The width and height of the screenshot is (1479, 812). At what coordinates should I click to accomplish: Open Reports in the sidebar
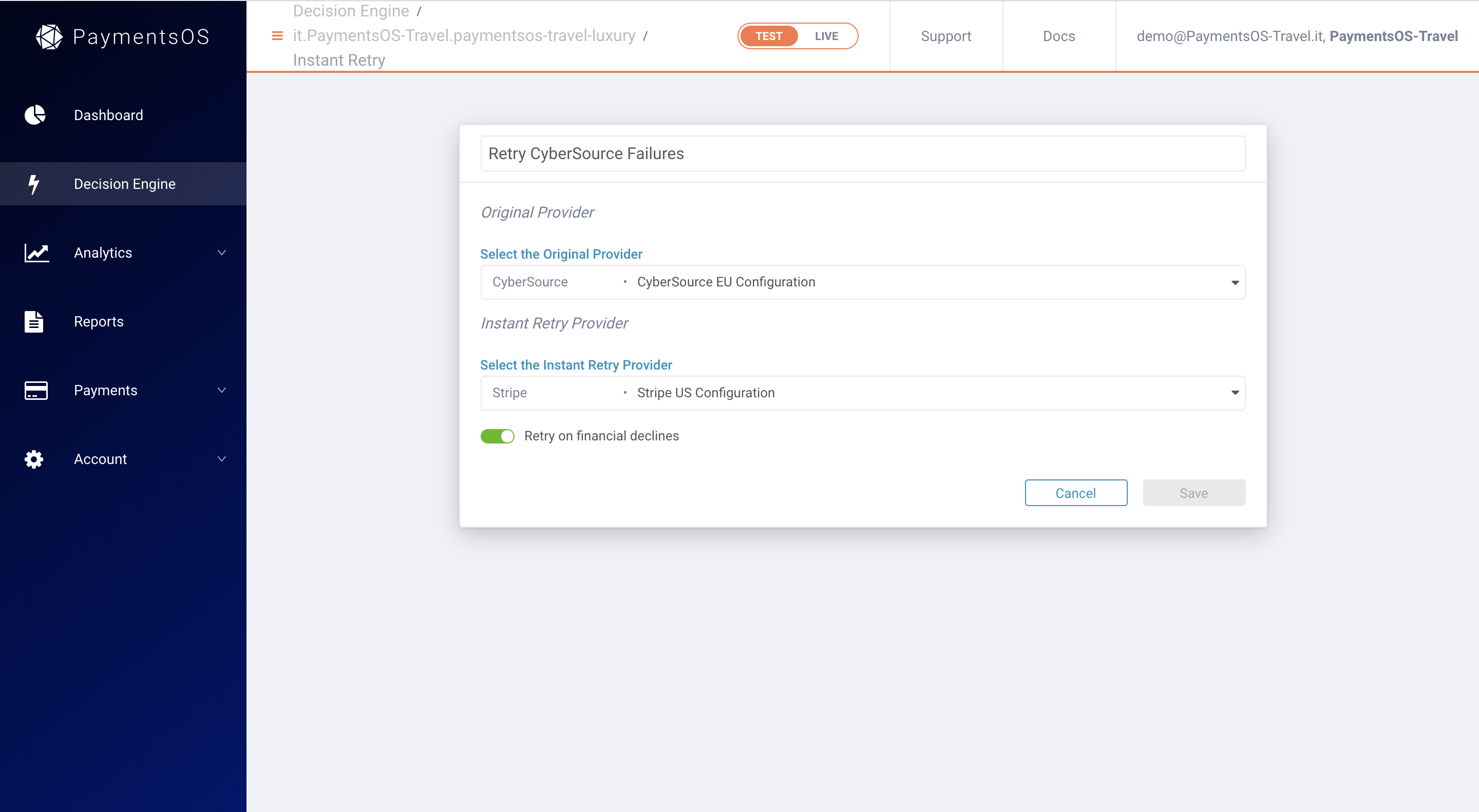123,321
